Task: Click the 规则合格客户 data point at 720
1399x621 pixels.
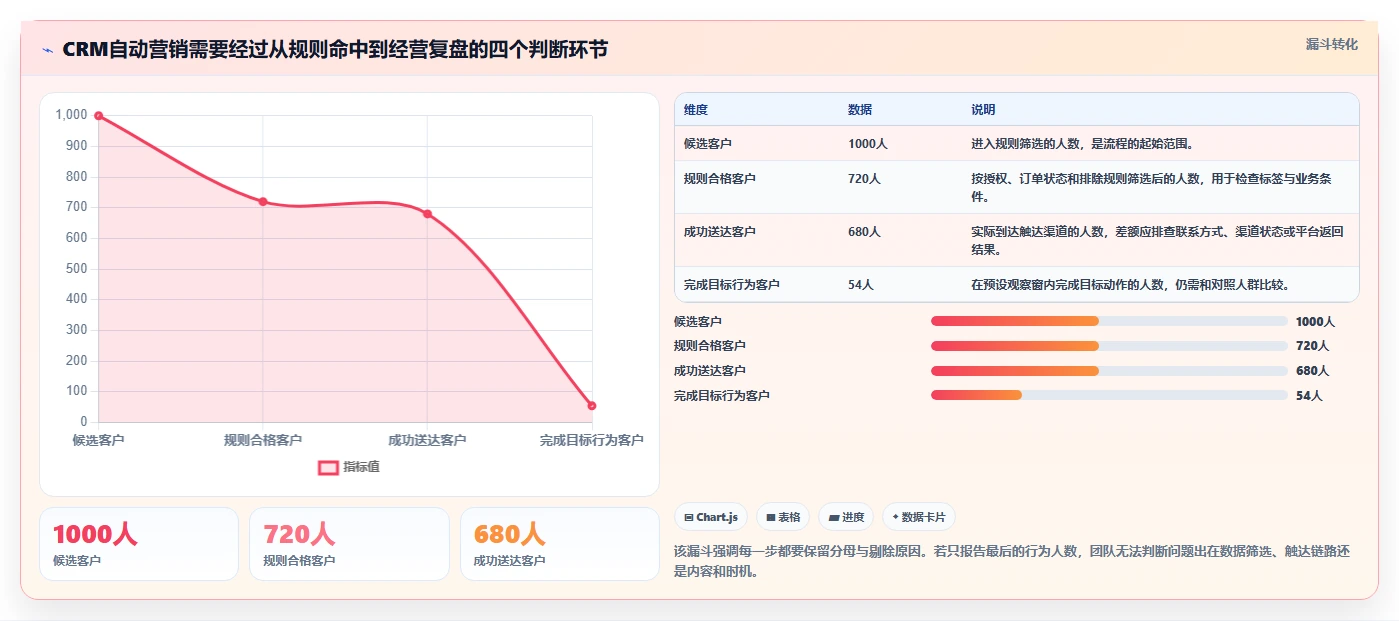Action: pyautogui.click(x=263, y=201)
